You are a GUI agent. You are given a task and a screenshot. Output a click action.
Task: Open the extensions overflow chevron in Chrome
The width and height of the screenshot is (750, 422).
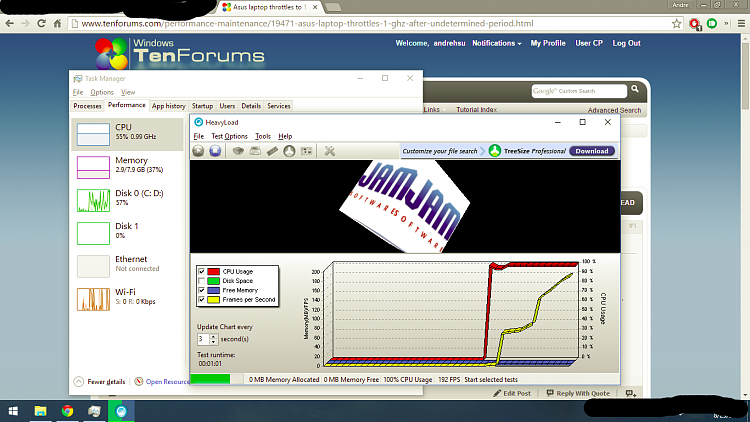point(726,23)
